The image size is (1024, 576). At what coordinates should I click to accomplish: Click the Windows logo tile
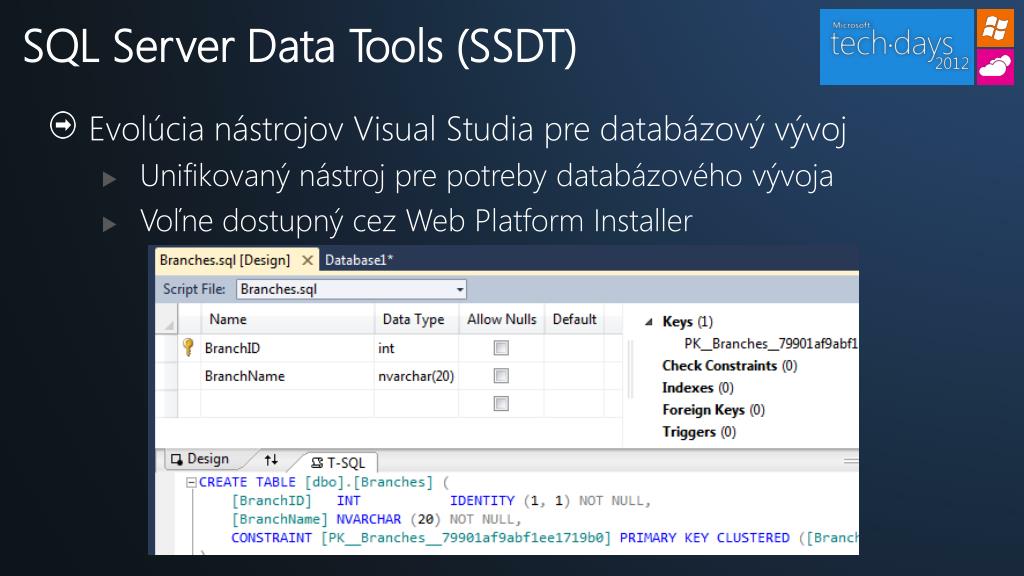click(995, 28)
